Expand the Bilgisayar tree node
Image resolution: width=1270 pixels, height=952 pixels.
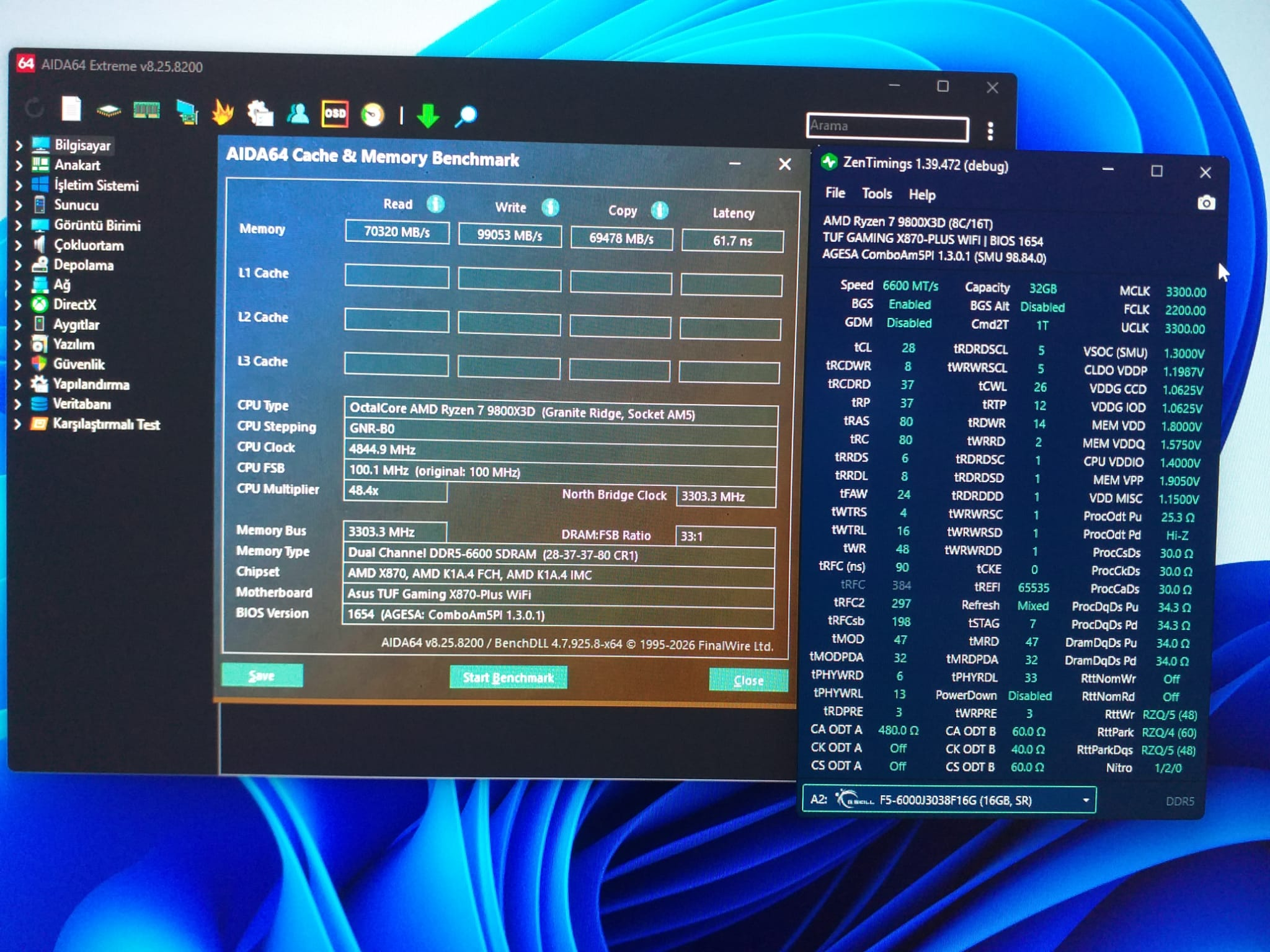19,145
